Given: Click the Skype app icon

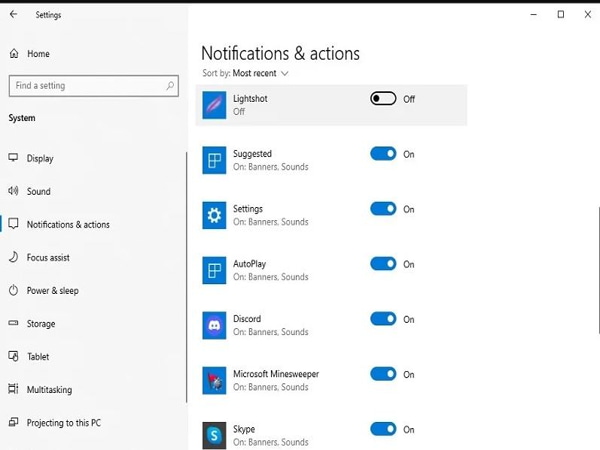Looking at the screenshot, I should click(x=214, y=435).
